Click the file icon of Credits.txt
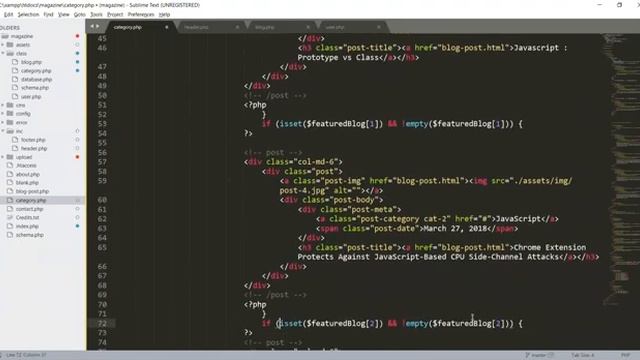Screen dimensions: 640x360 pos(10,218)
